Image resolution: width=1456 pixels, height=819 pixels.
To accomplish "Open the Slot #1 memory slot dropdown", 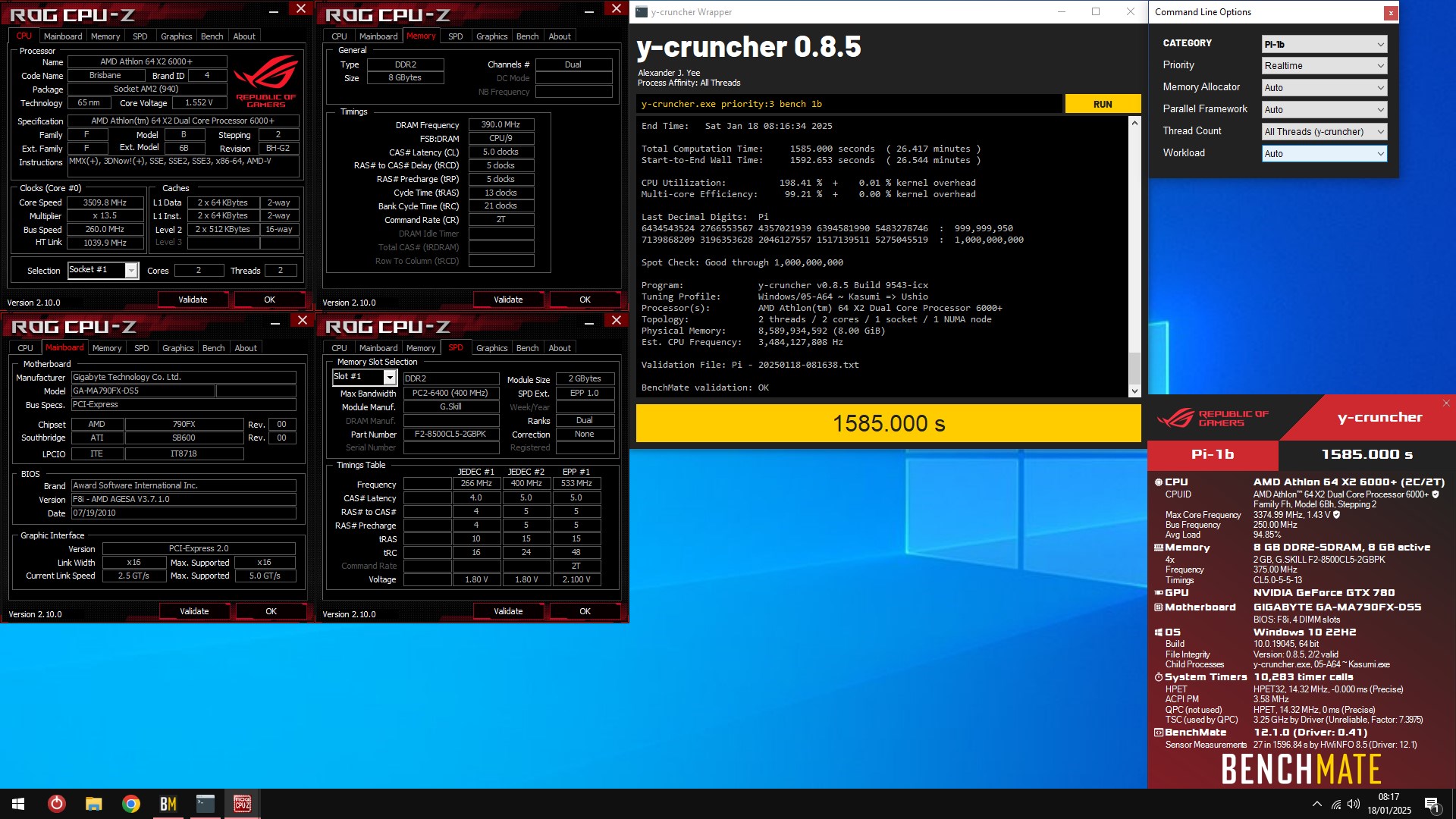I will (364, 377).
